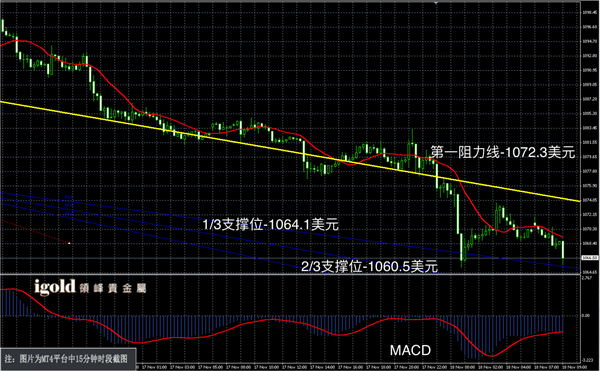Click the MT4平台 15分钟 note box
The image size is (600, 371).
click(x=68, y=359)
